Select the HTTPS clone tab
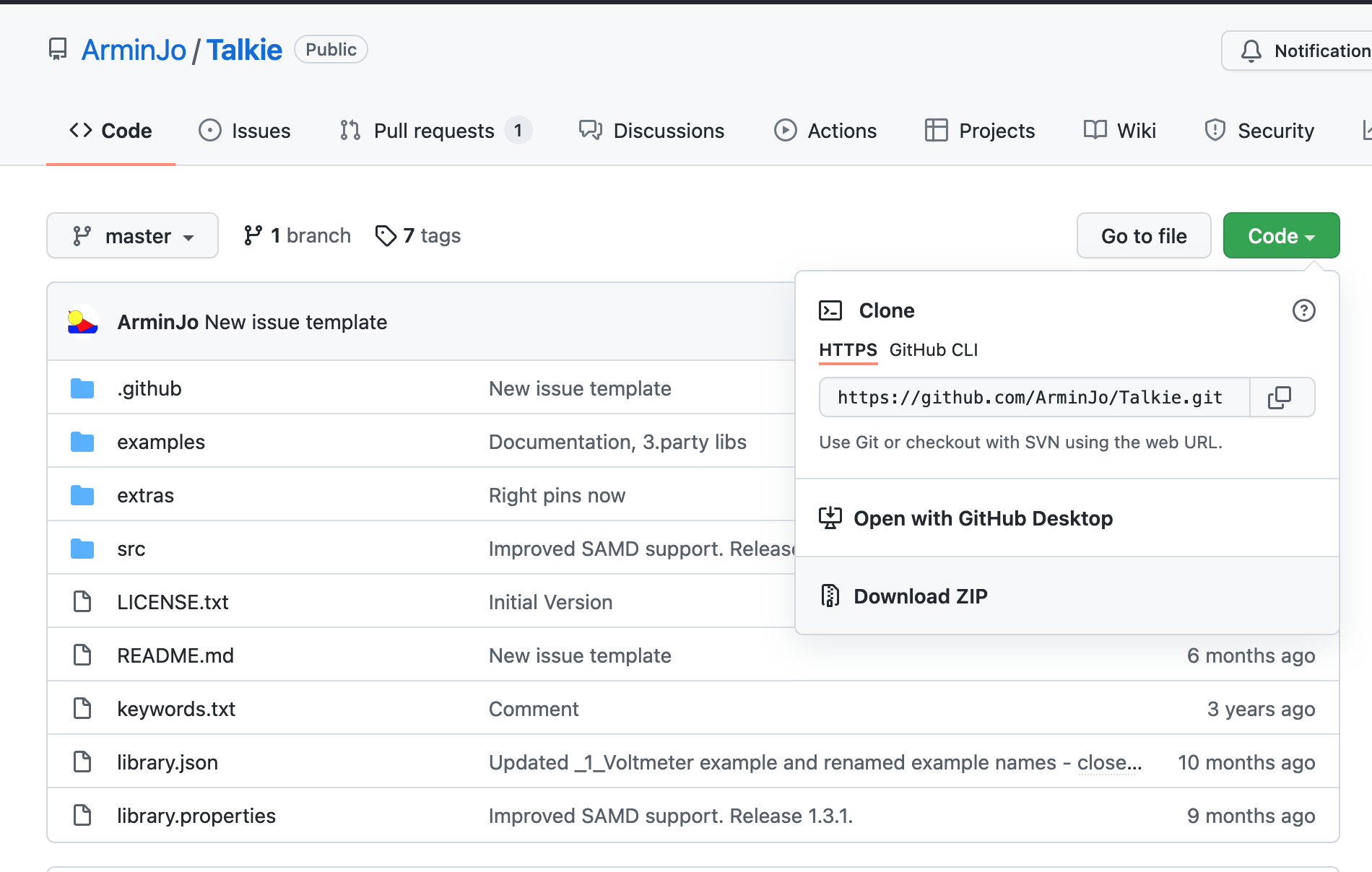Image resolution: width=1372 pixels, height=872 pixels. point(848,350)
